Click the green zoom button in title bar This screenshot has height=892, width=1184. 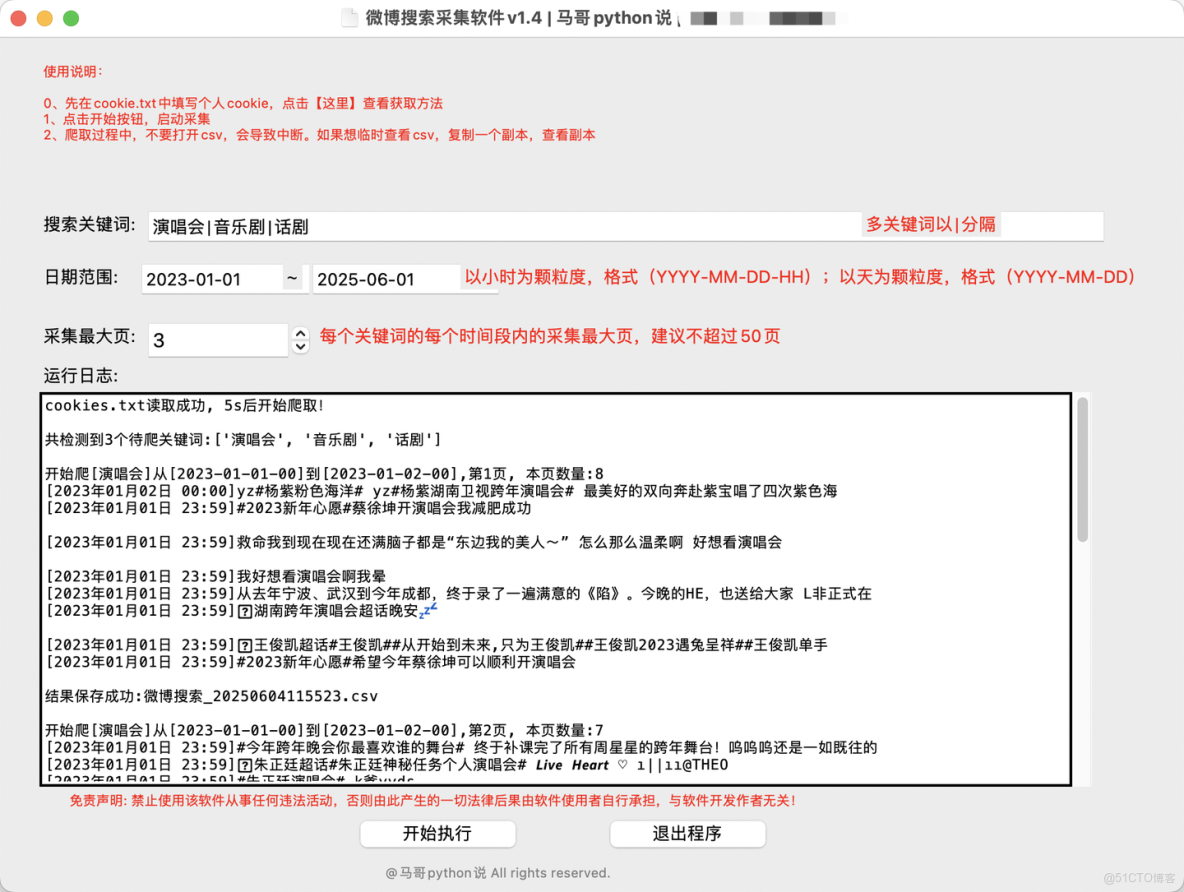[x=69, y=17]
